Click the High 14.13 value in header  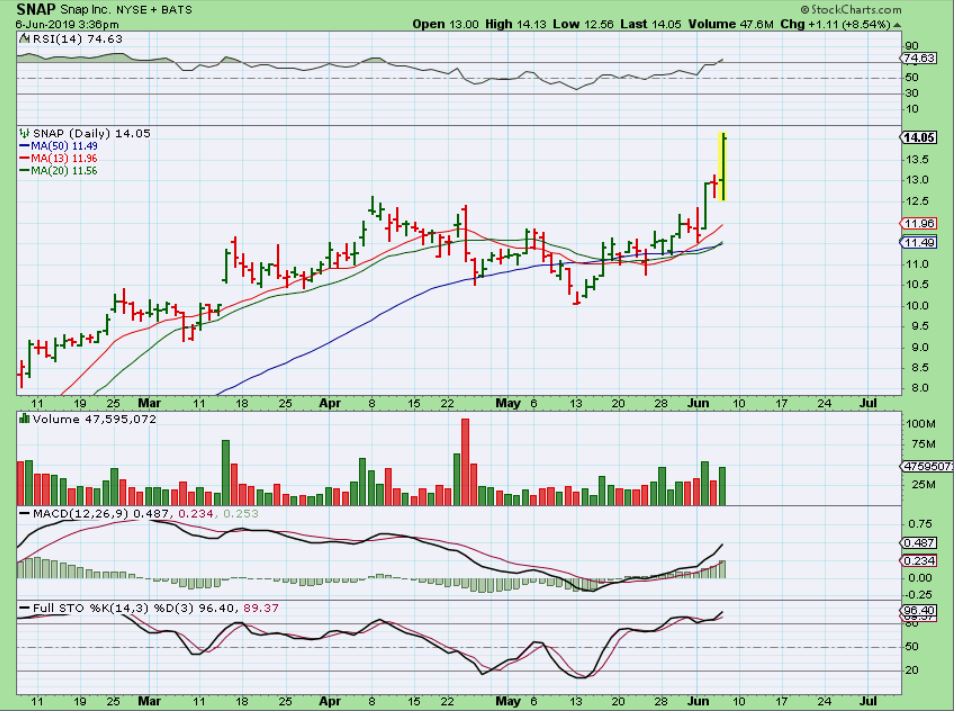click(516, 24)
